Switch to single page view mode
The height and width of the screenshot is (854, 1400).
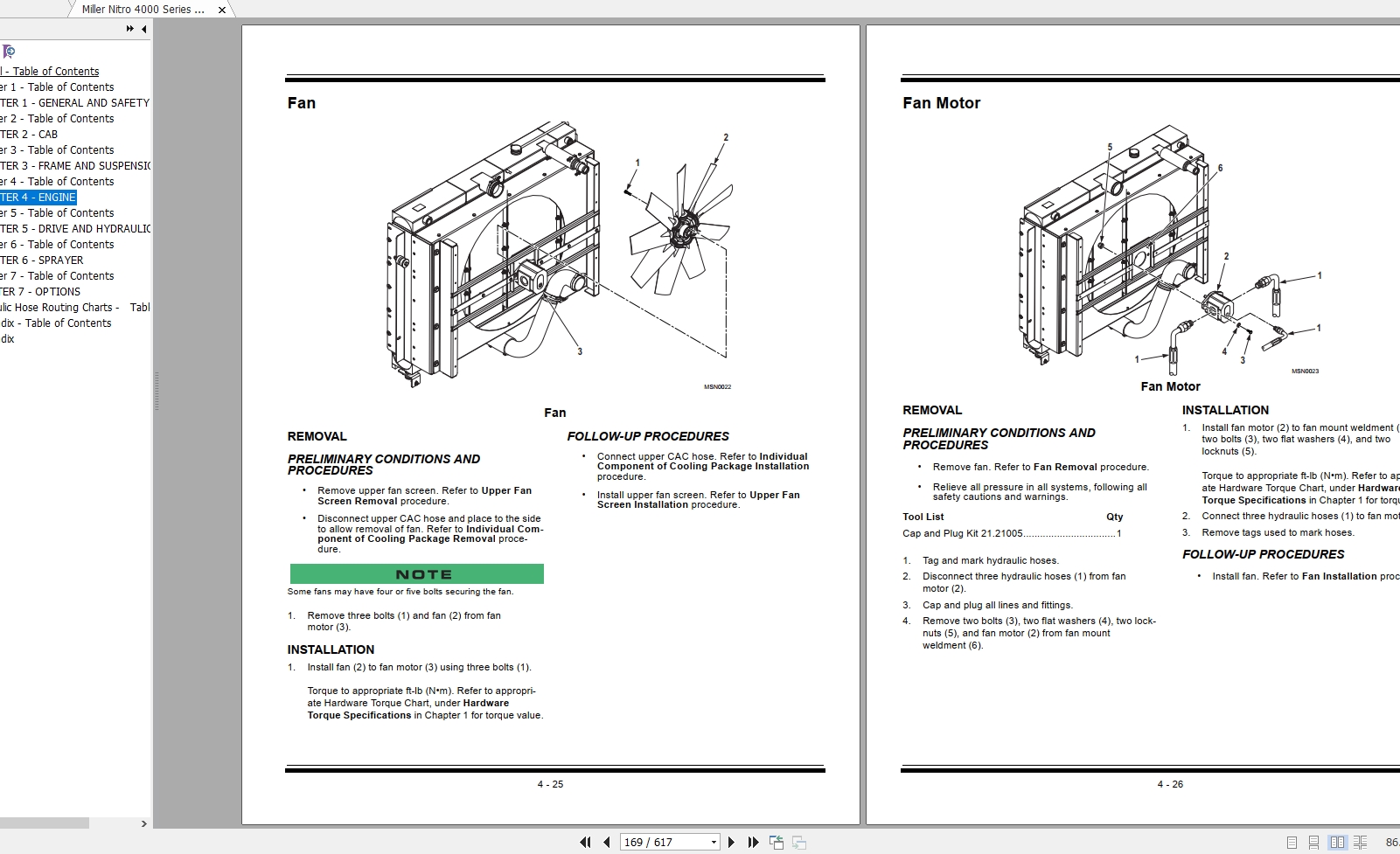pyautogui.click(x=1292, y=841)
